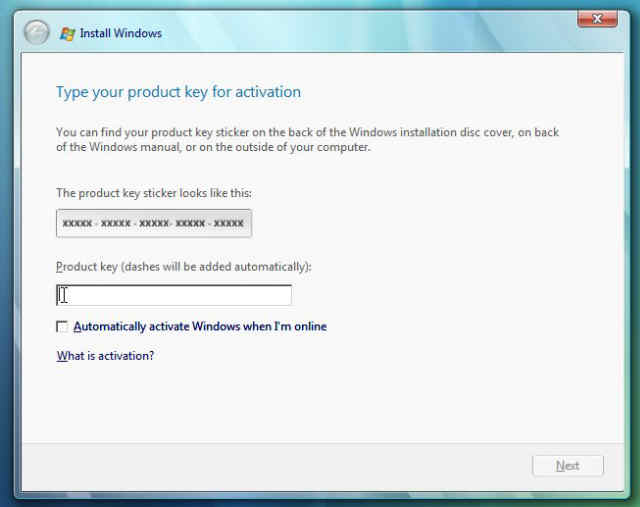Screen dimensions: 640x507
Task: Click the last xxxxx group in sample sticker
Action: [x=228, y=223]
